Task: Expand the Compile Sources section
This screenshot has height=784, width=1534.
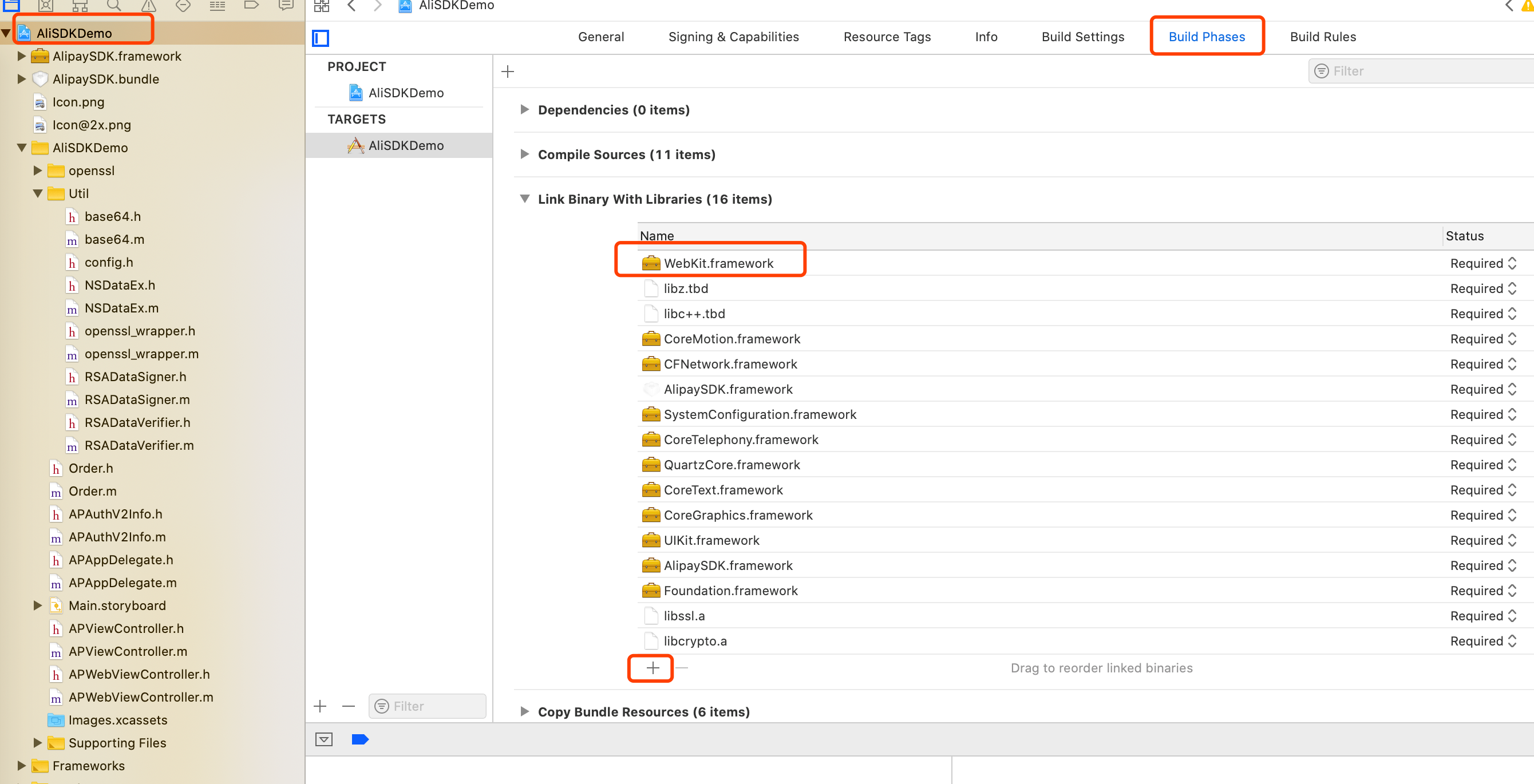Action: tap(525, 154)
